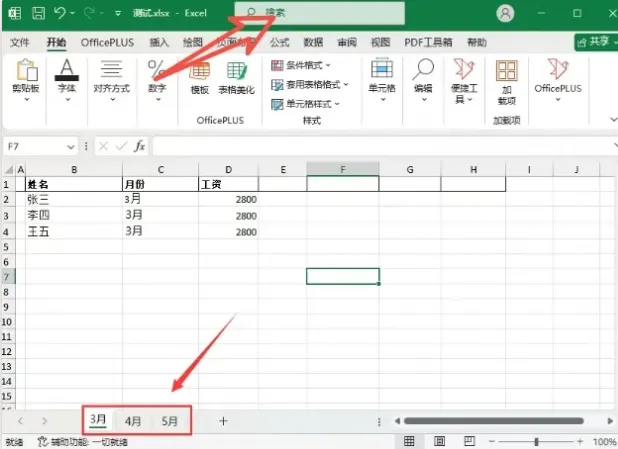
Task: Switch to the OfficePLUS ribbon tab
Action: 107,42
